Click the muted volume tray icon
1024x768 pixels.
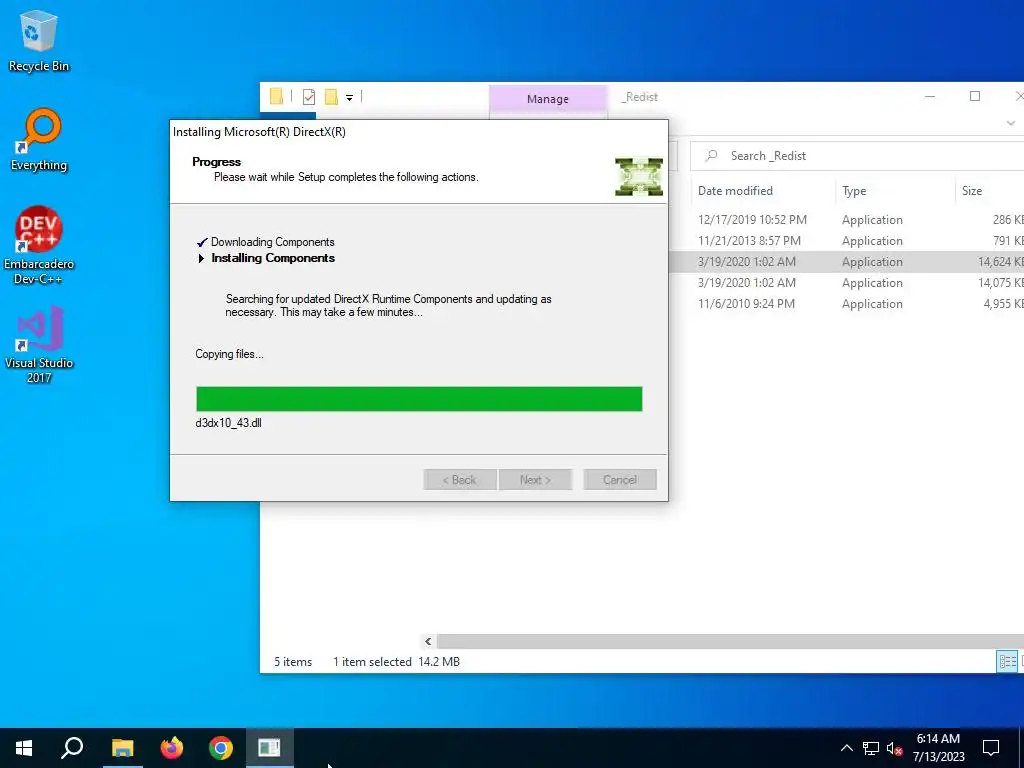point(894,748)
